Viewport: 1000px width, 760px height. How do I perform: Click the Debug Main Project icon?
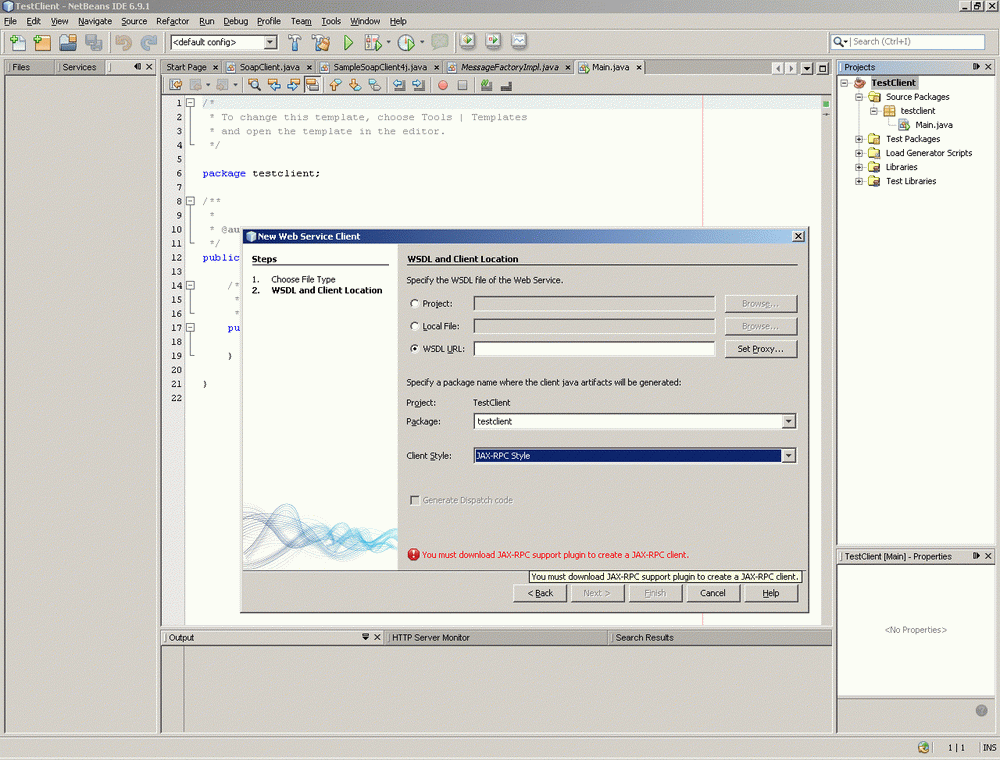[372, 42]
